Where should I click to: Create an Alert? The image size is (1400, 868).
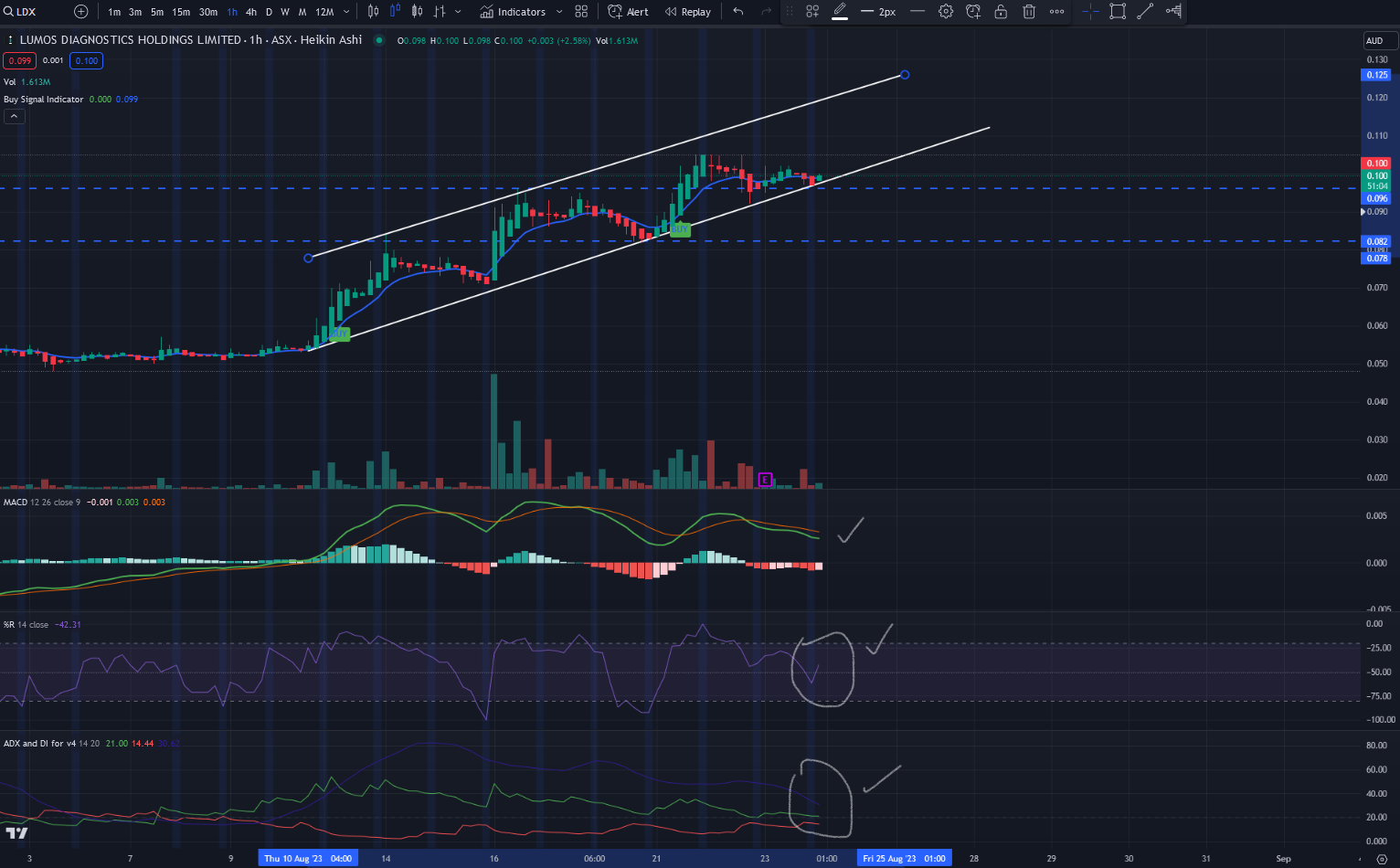629,12
